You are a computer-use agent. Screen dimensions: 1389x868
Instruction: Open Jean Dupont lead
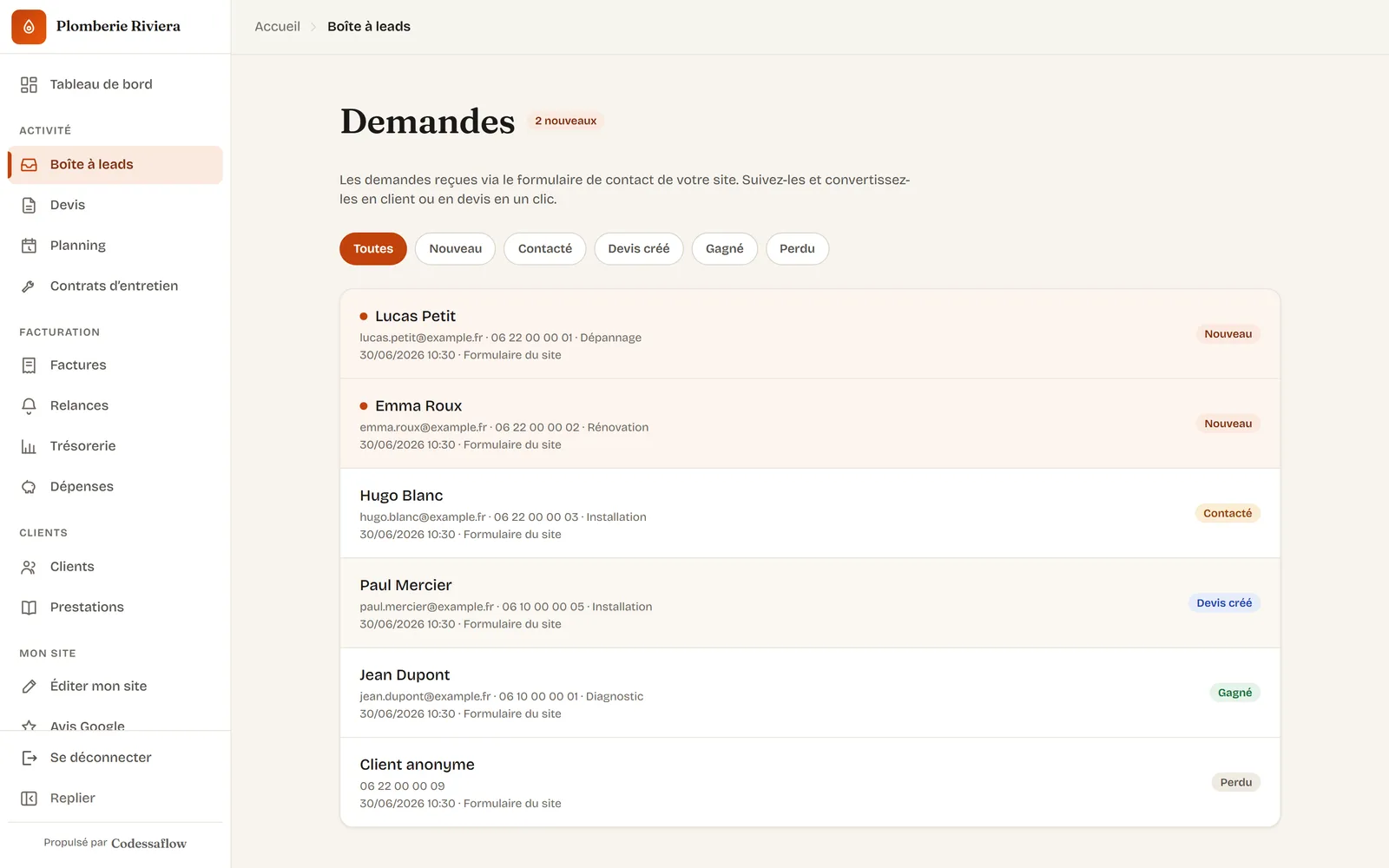[810, 693]
